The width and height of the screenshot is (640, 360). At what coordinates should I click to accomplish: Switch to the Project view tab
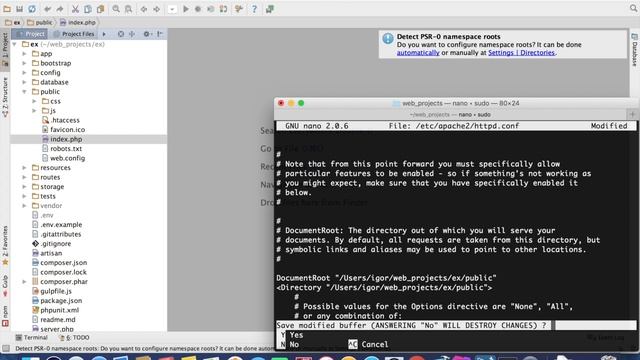30,34
